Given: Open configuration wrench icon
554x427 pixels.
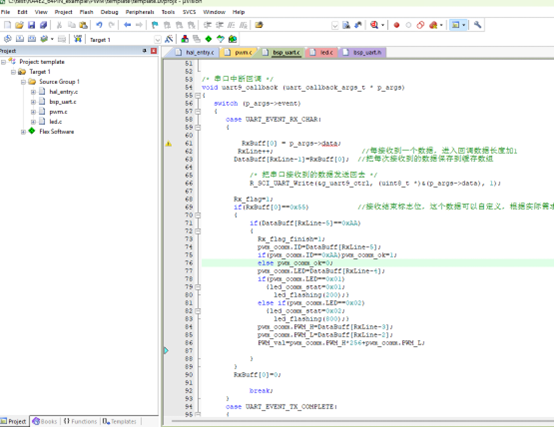Looking at the screenshot, I should pyautogui.click(x=477, y=25).
